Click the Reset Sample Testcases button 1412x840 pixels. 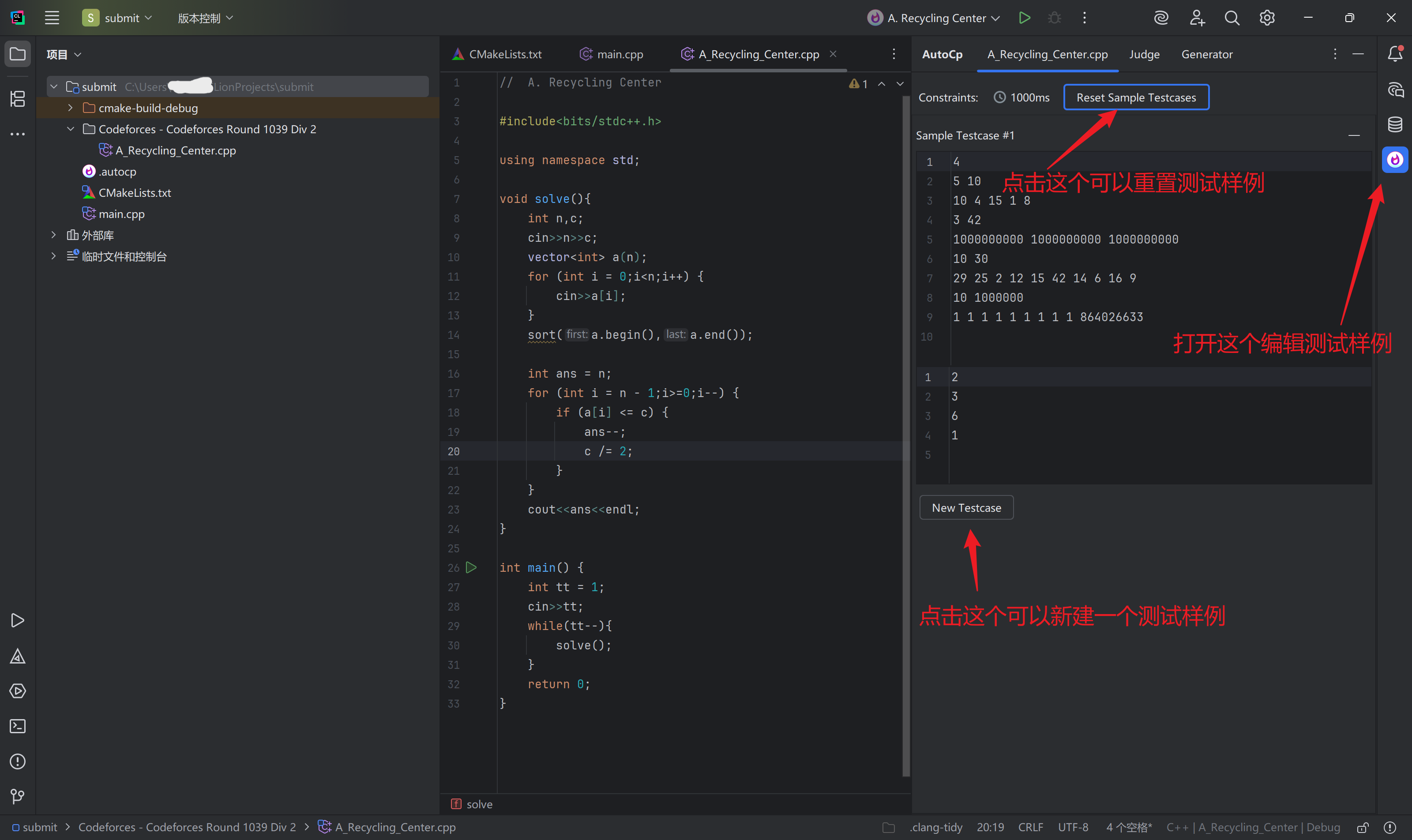point(1136,97)
